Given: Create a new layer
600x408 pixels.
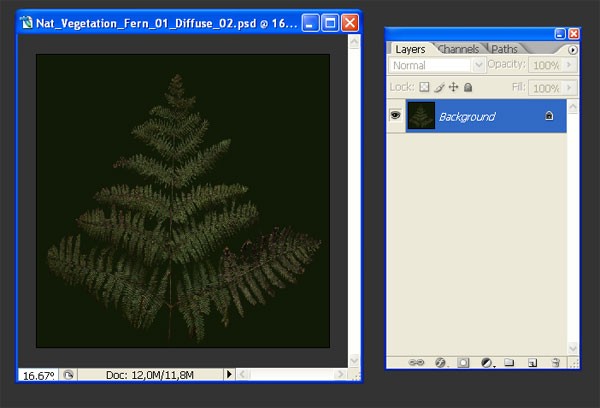Looking at the screenshot, I should (x=532, y=362).
